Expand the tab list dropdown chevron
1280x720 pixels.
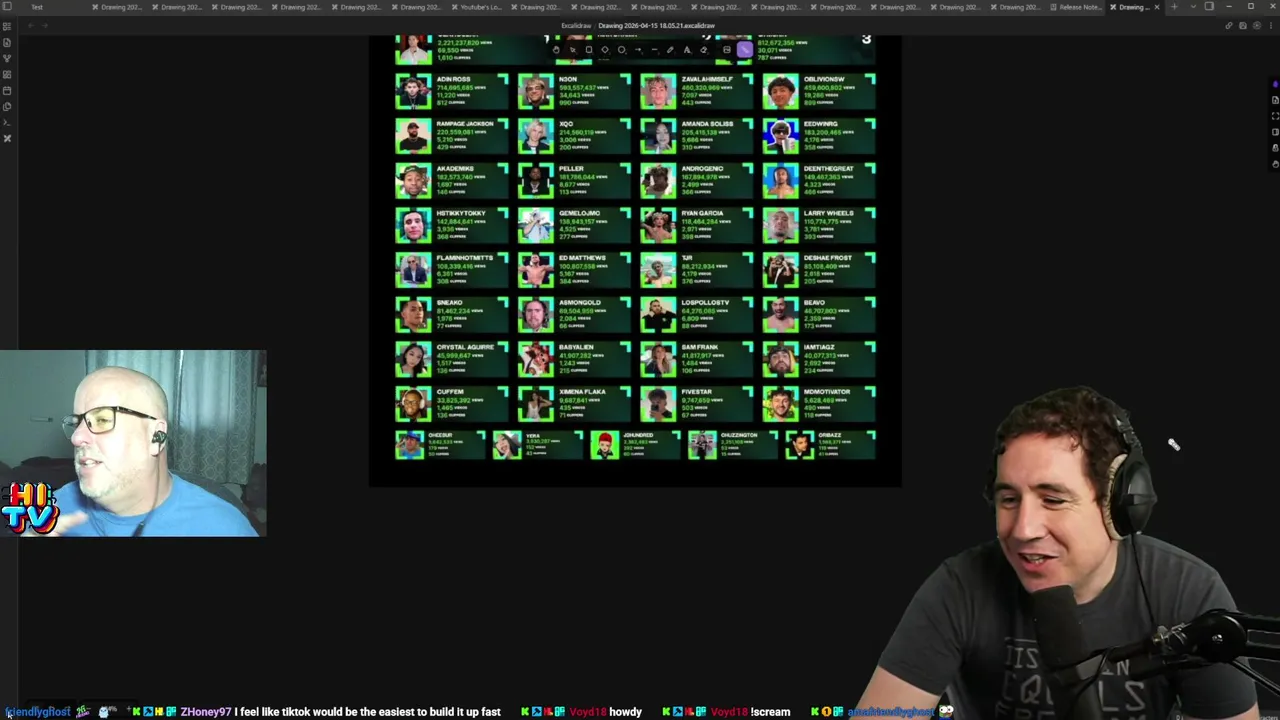pos(1193,6)
